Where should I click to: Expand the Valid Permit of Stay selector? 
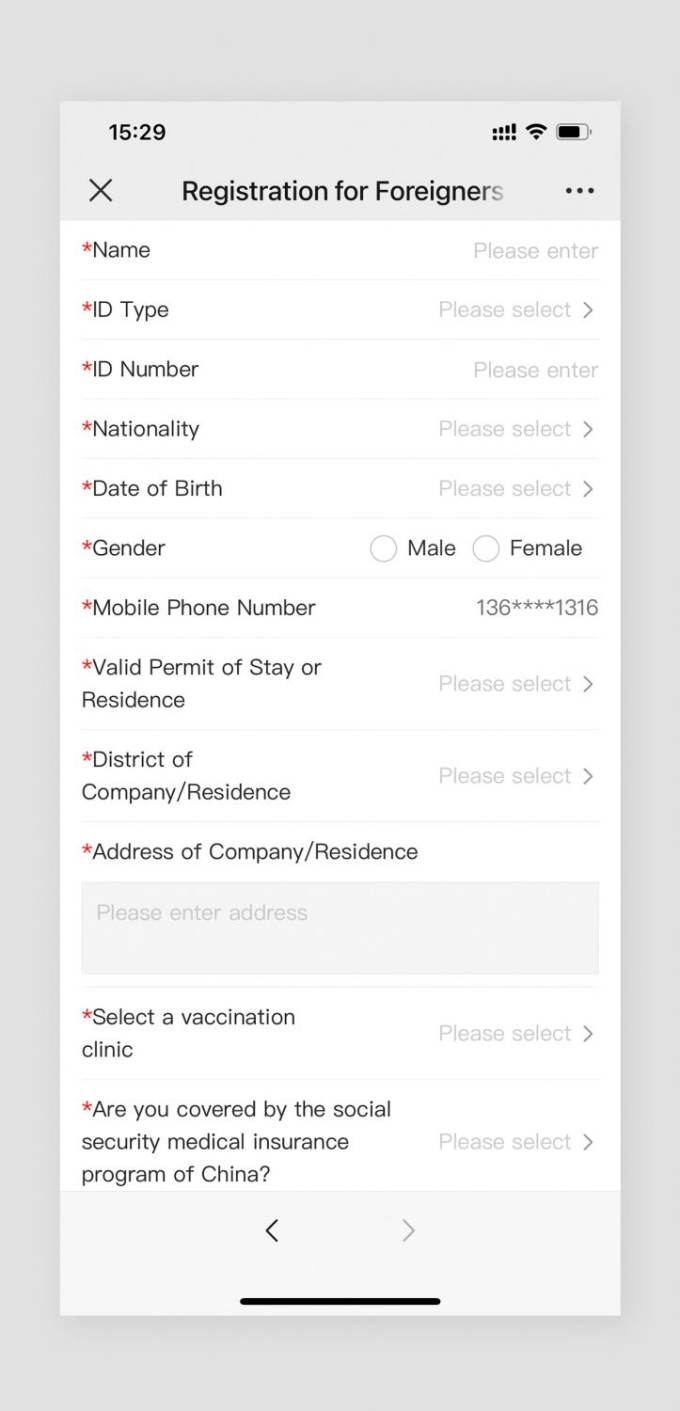(515, 684)
